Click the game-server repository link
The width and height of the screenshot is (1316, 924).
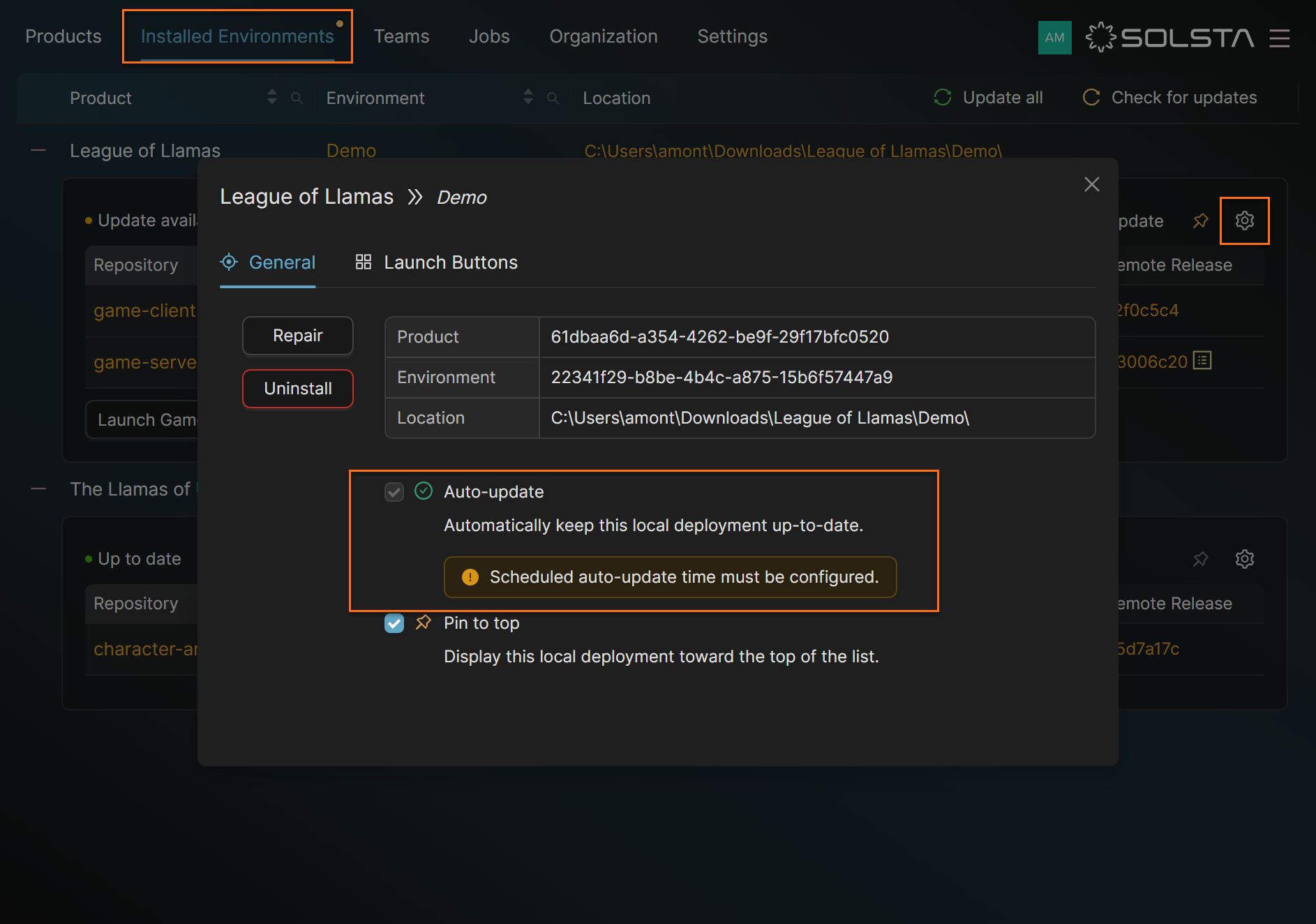pyautogui.click(x=146, y=362)
